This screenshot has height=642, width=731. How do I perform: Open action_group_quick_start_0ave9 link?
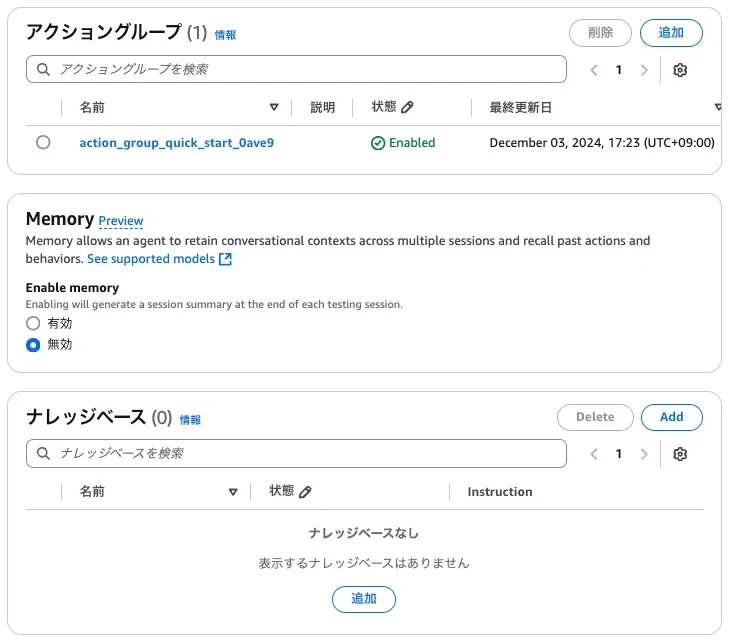coord(177,143)
